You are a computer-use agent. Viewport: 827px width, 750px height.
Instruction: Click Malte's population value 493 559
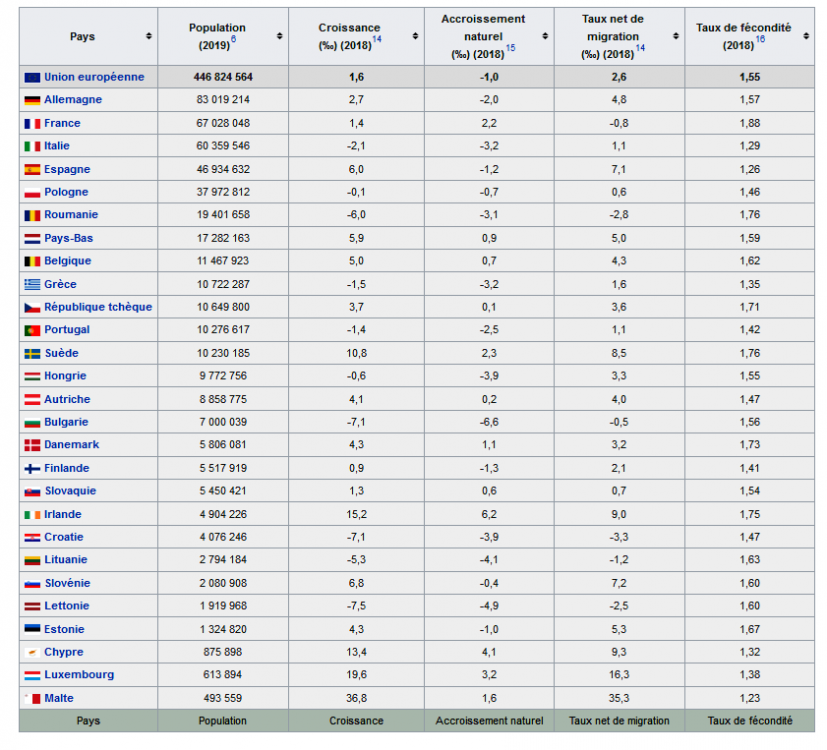(x=223, y=698)
